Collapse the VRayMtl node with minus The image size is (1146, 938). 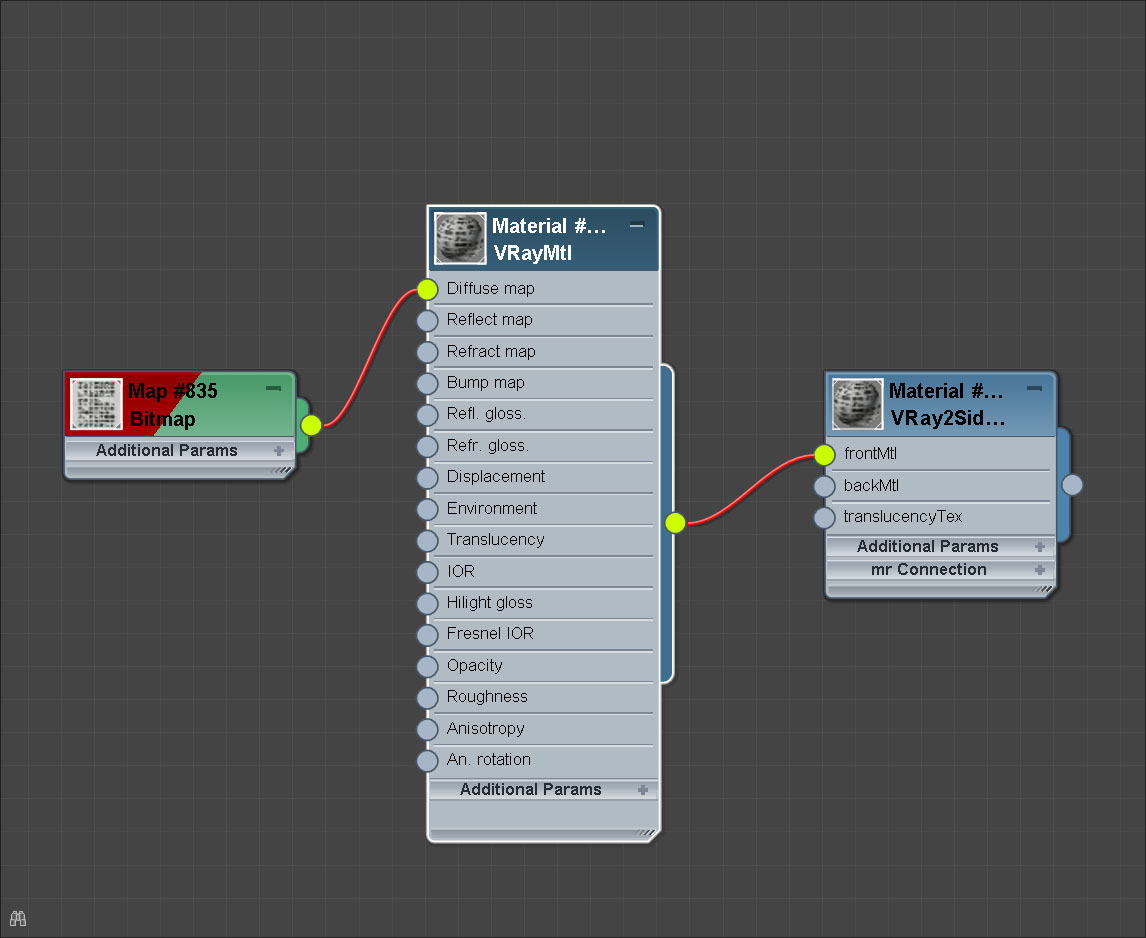point(637,225)
